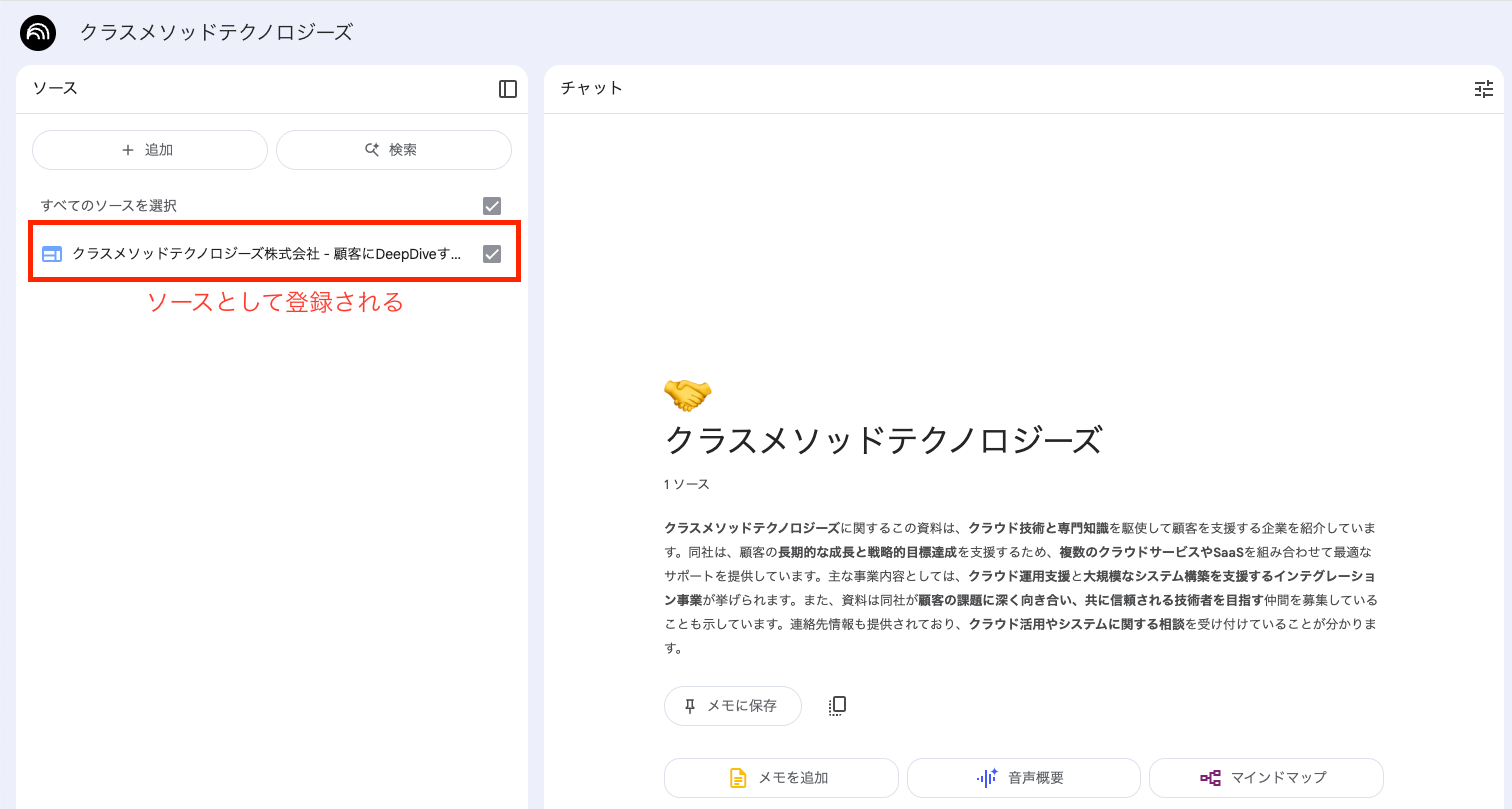This screenshot has height=809, width=1512.
Task: Click the 'メモに保存' button
Action: (x=733, y=706)
